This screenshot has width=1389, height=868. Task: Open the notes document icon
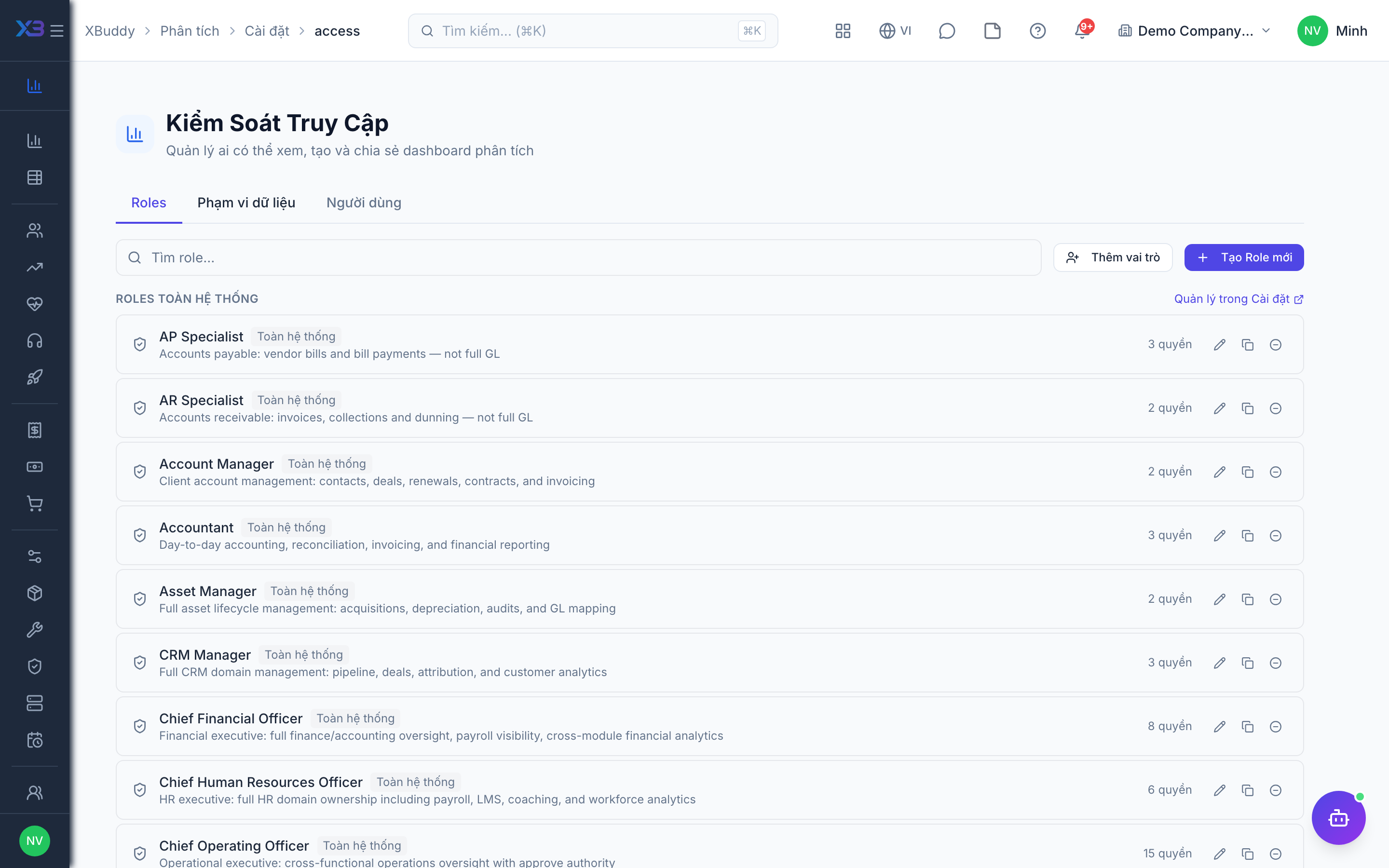(x=993, y=30)
